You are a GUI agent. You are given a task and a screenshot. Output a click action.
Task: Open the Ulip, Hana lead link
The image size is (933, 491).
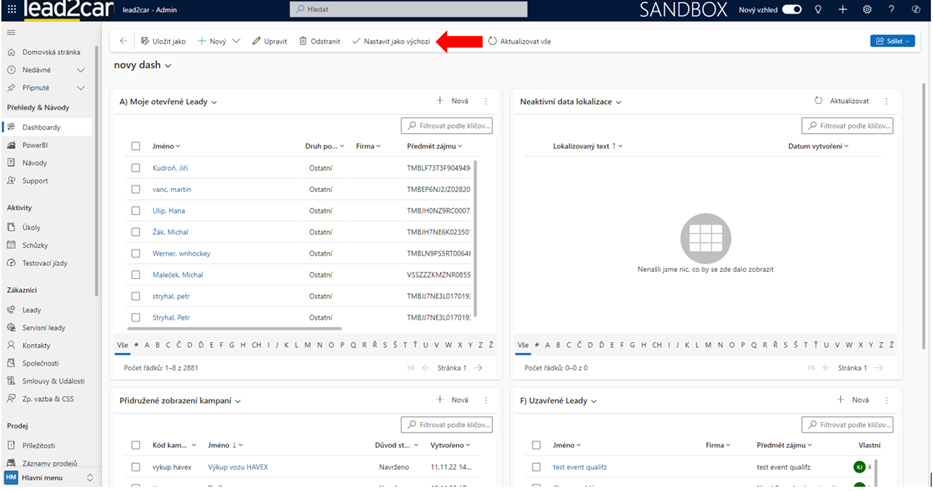coord(168,211)
